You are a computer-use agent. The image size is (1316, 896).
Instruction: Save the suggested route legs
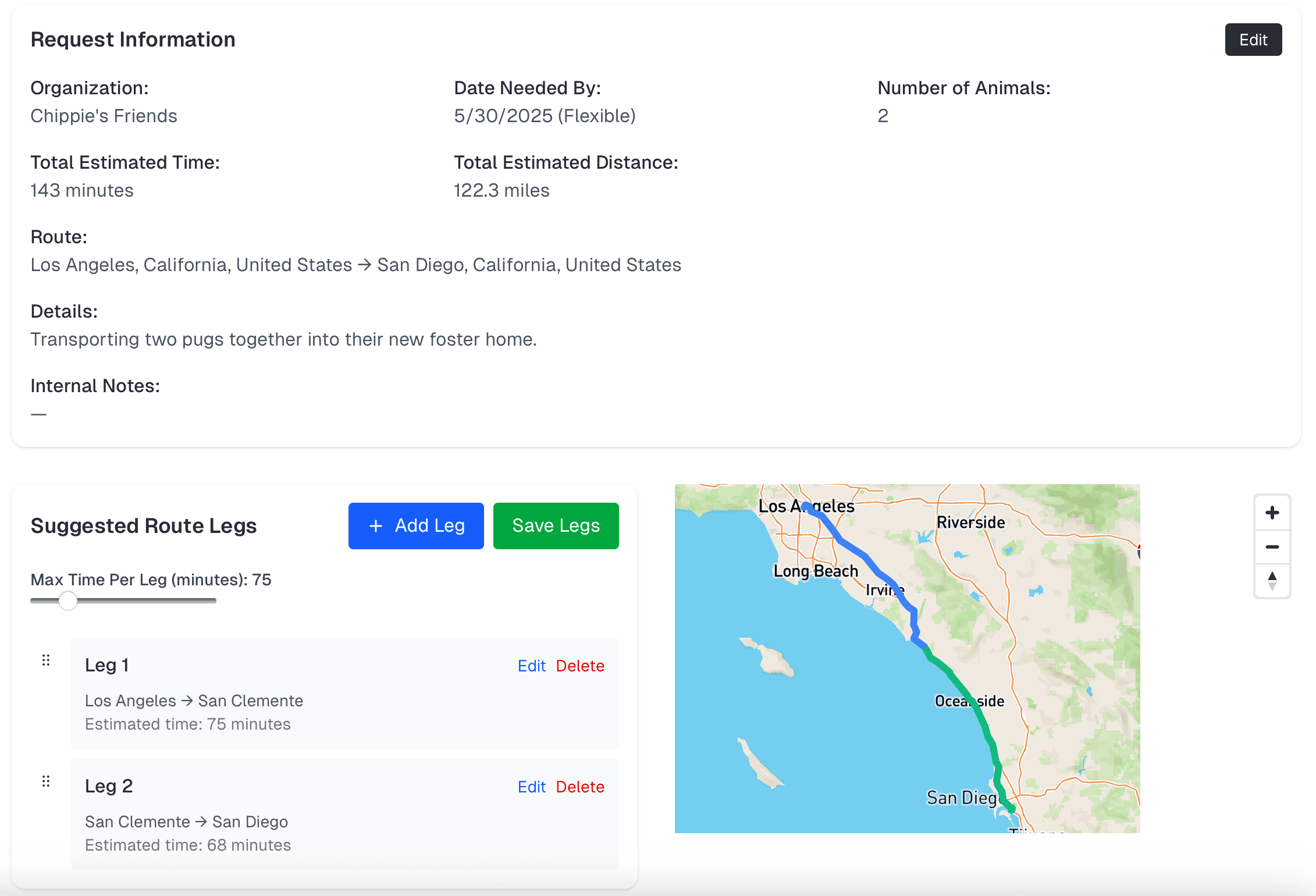tap(556, 526)
